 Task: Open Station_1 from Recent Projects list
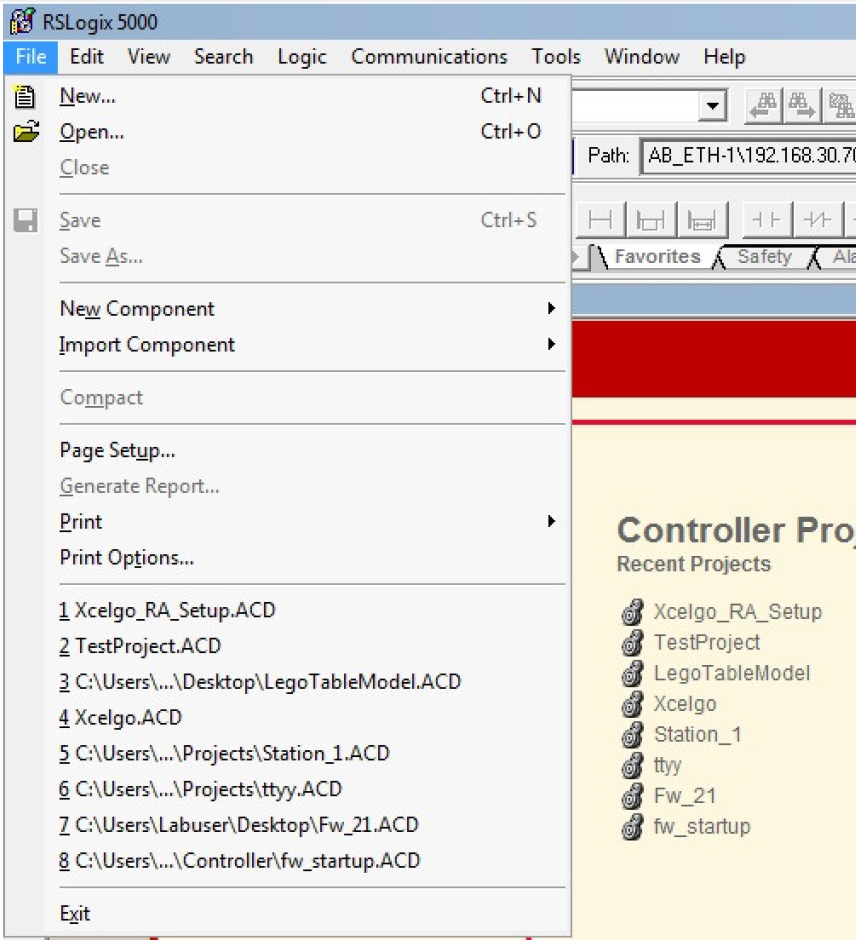pos(697,734)
